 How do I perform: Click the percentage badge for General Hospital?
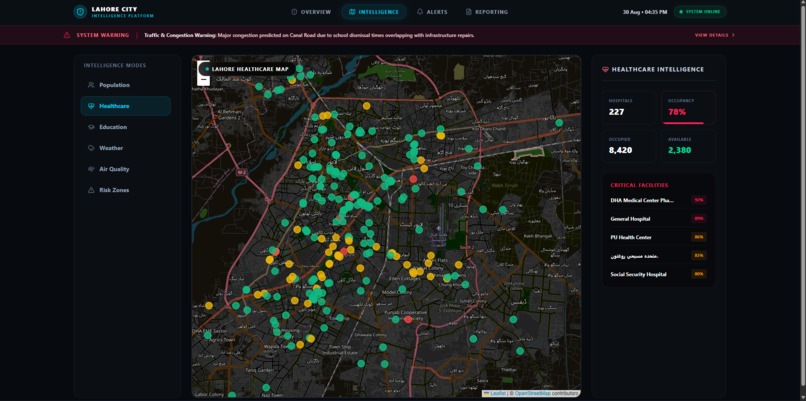(699, 218)
